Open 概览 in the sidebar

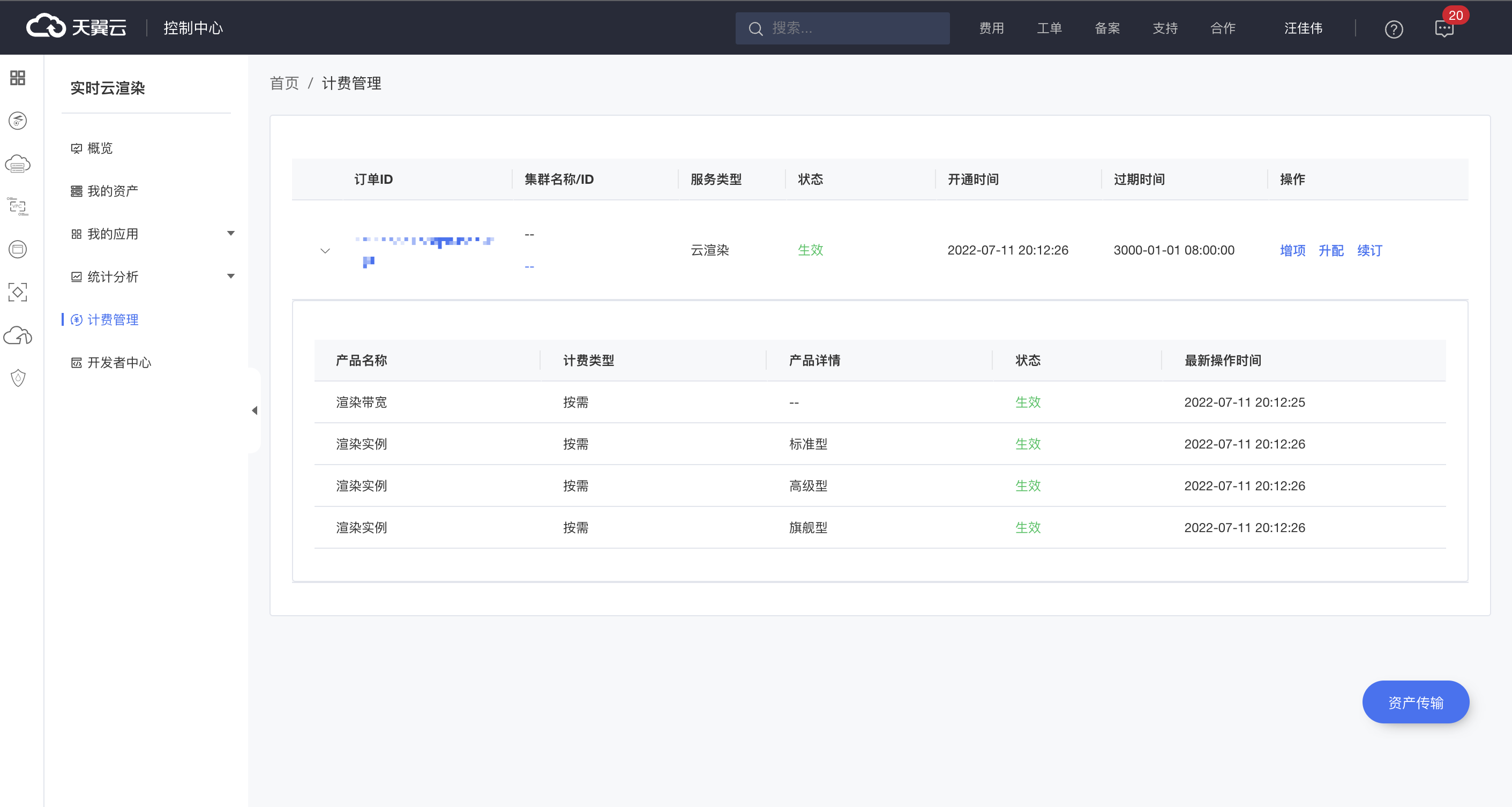(100, 148)
